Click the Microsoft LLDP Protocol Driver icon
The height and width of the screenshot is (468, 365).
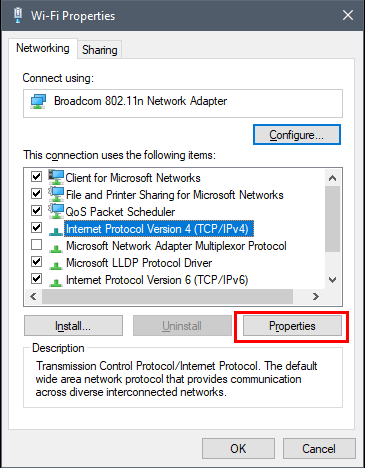pos(56,265)
